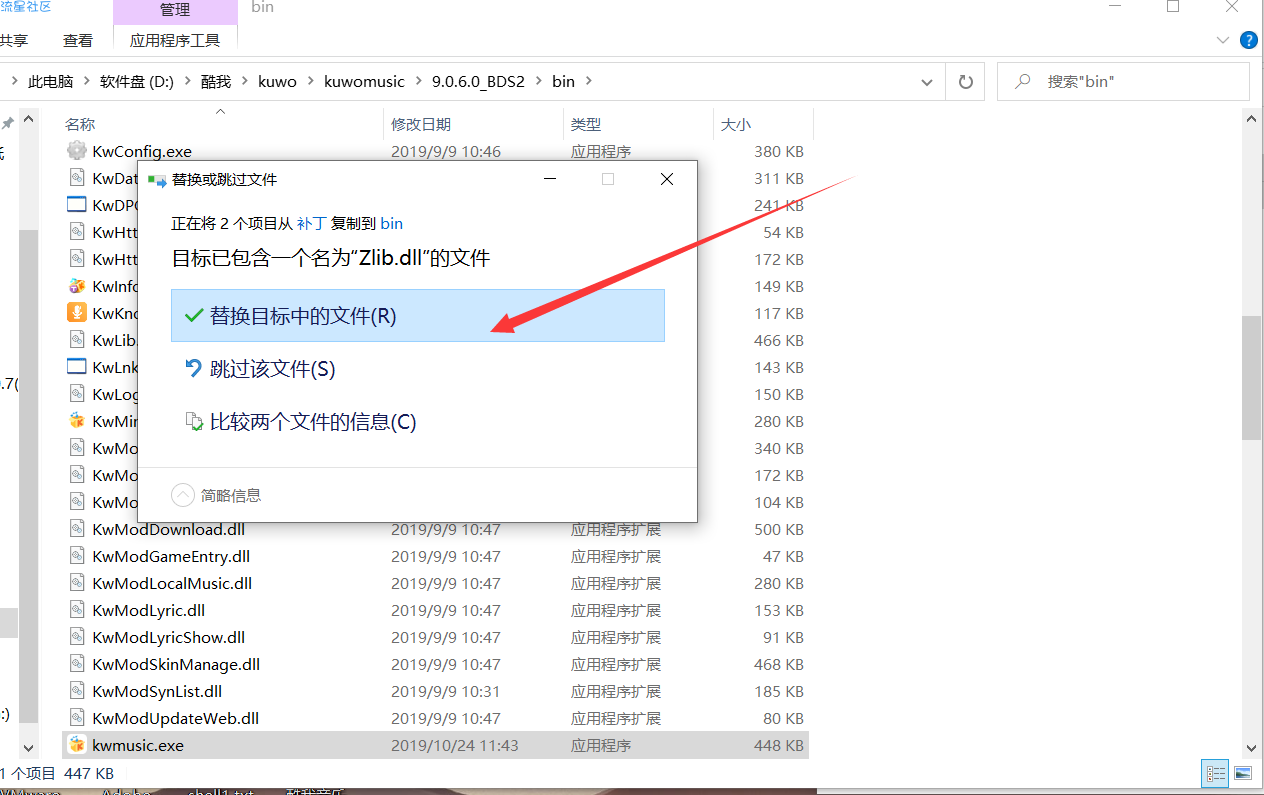Navigate to the 9.0.6.0_BDS2 folder breadcrumb

click(x=478, y=82)
